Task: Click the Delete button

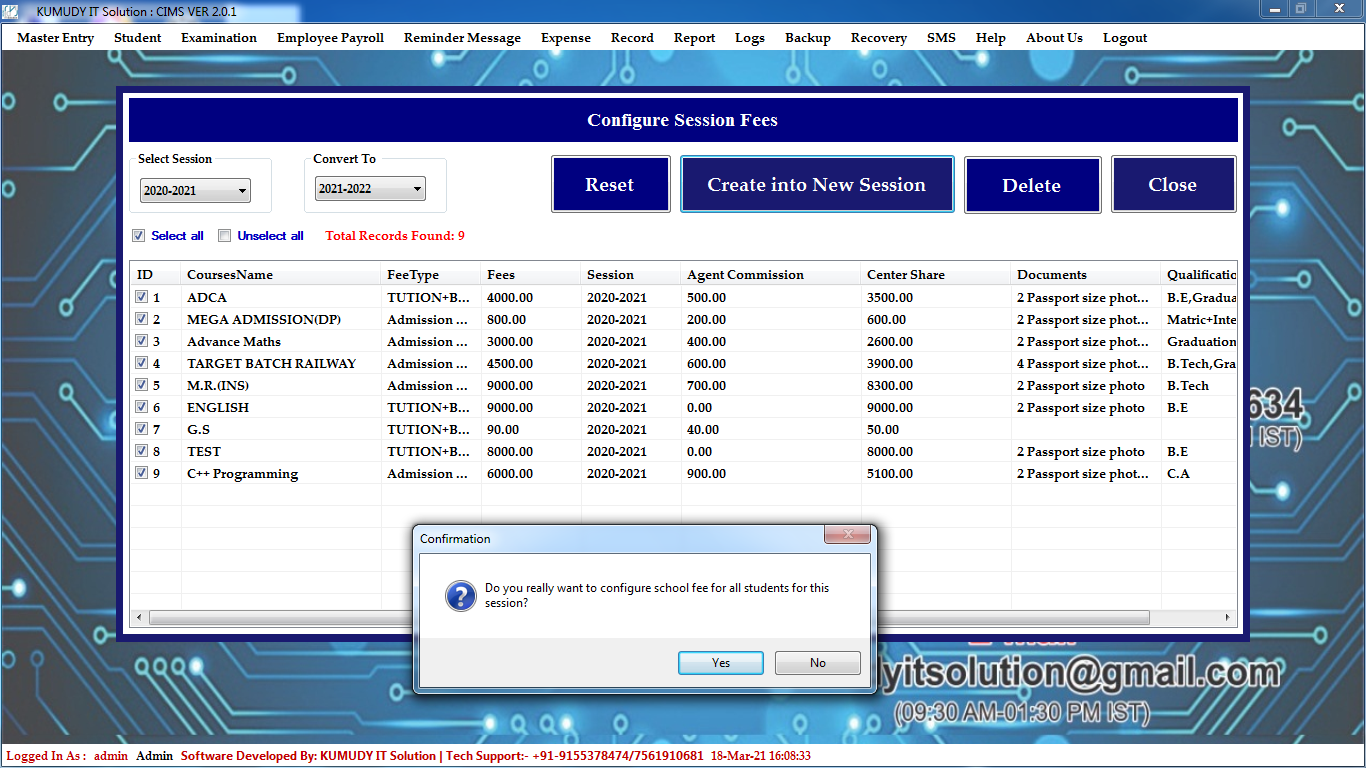Action: 1032,185
